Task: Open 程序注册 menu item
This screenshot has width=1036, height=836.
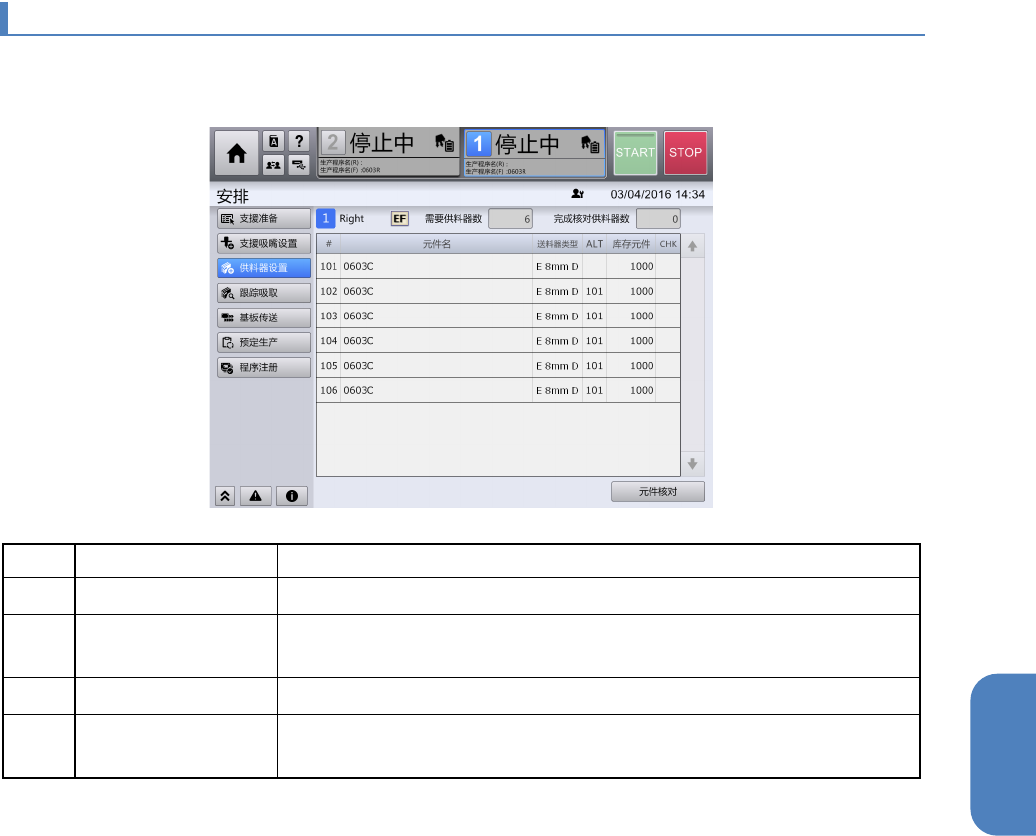Action: (264, 367)
